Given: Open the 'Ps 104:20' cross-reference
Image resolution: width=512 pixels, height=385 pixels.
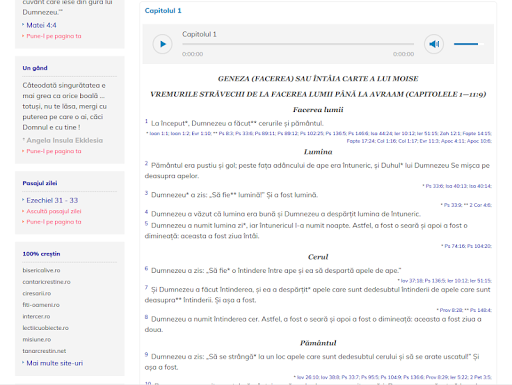Looking at the screenshot, I should coord(479,246).
